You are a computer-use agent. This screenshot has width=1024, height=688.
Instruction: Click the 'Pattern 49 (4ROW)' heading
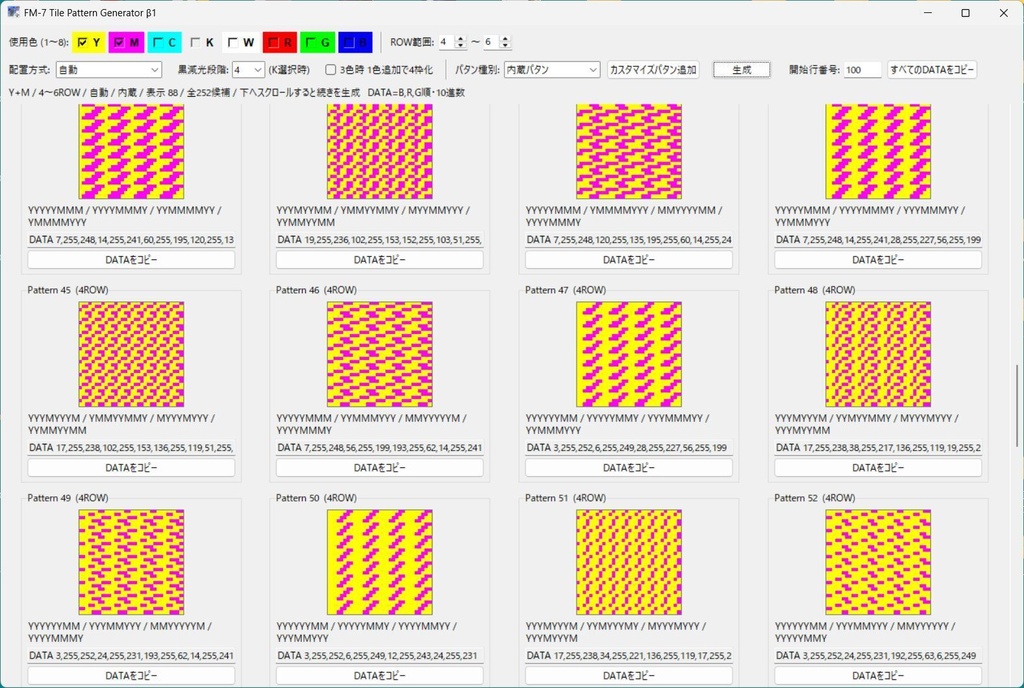click(x=68, y=498)
